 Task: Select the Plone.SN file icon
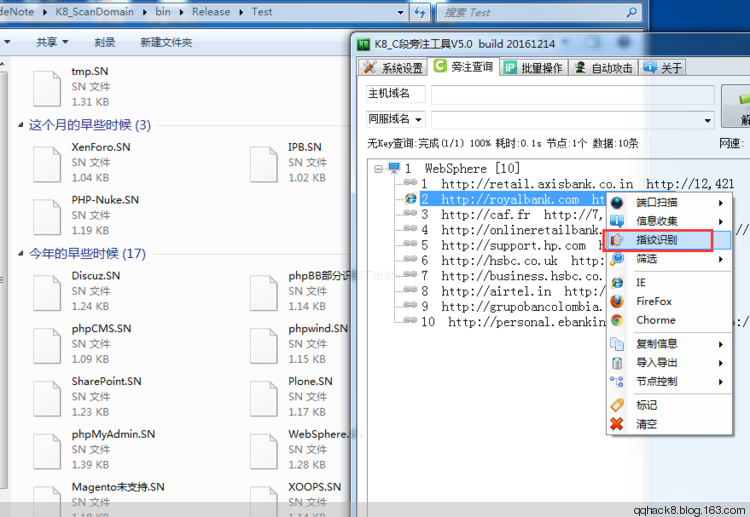point(264,398)
